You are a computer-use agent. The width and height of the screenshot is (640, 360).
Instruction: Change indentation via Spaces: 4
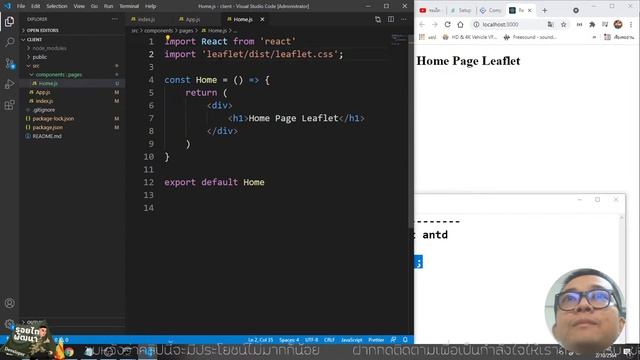point(289,340)
